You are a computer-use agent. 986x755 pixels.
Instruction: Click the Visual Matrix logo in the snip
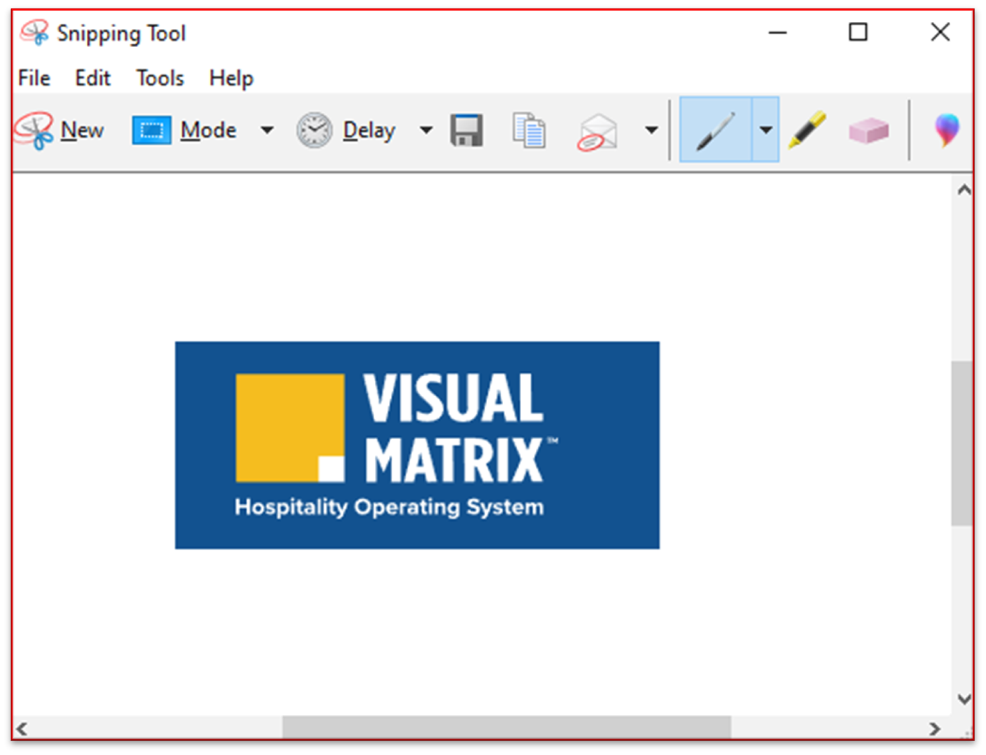coord(417,445)
